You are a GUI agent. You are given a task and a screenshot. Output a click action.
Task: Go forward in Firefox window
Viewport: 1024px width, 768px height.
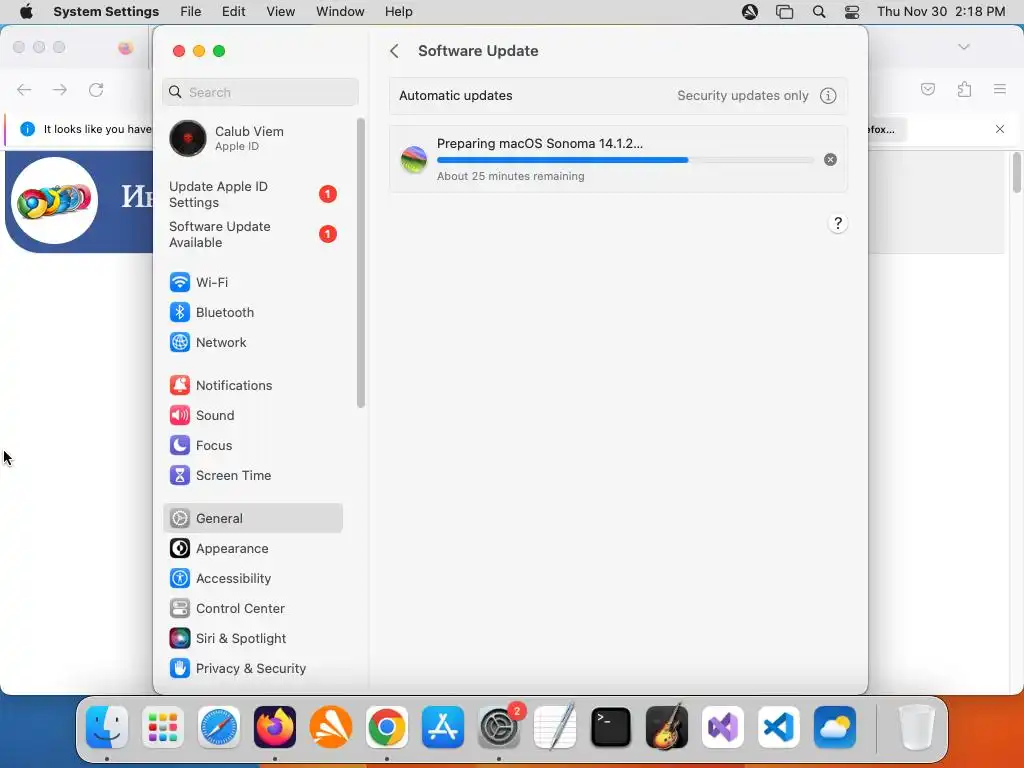(x=60, y=90)
